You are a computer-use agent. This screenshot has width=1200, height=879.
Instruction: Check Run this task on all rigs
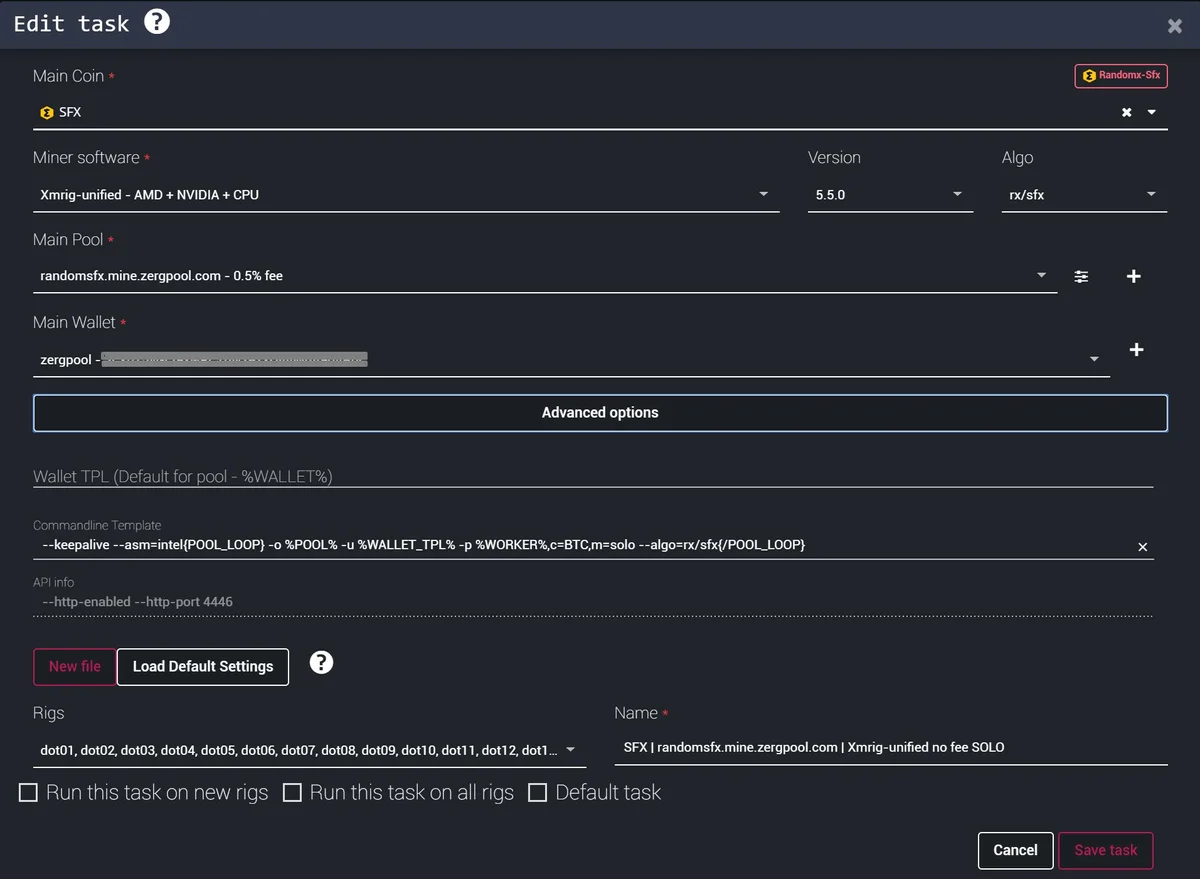292,793
